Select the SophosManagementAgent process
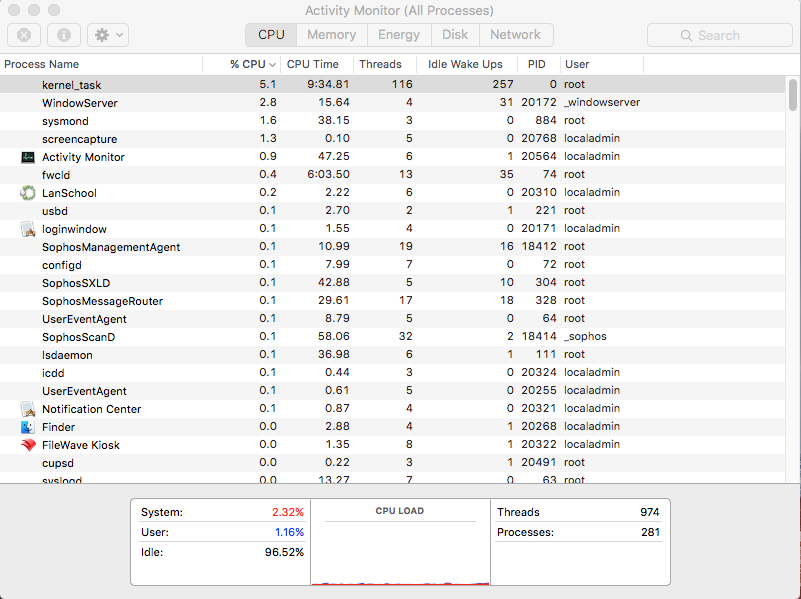The image size is (801, 599). pyautogui.click(x=392, y=247)
